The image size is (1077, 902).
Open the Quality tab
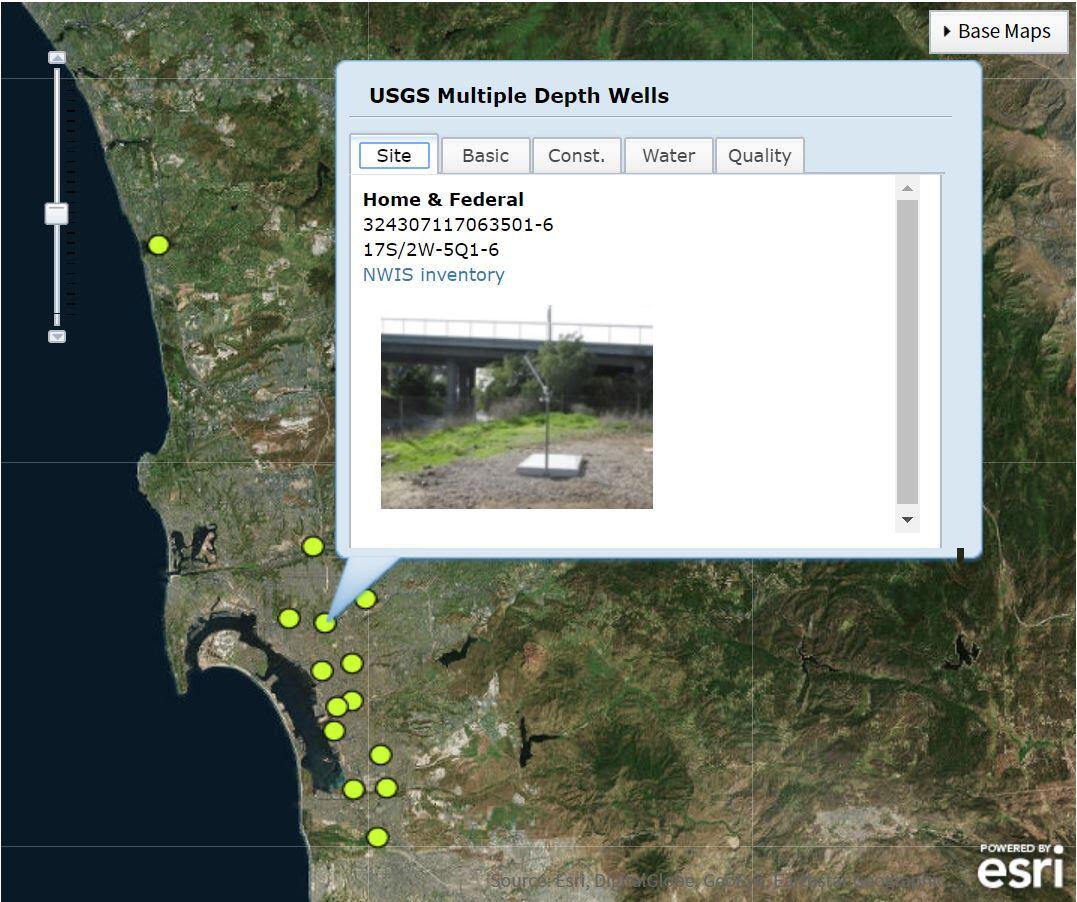[760, 155]
